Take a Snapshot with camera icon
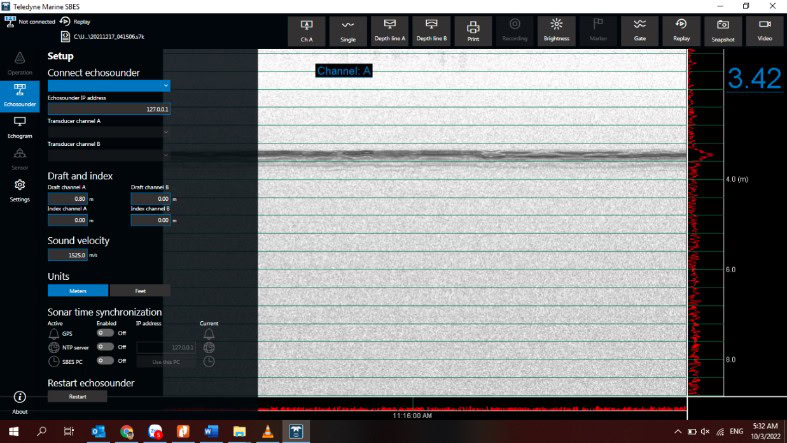 (x=723, y=31)
